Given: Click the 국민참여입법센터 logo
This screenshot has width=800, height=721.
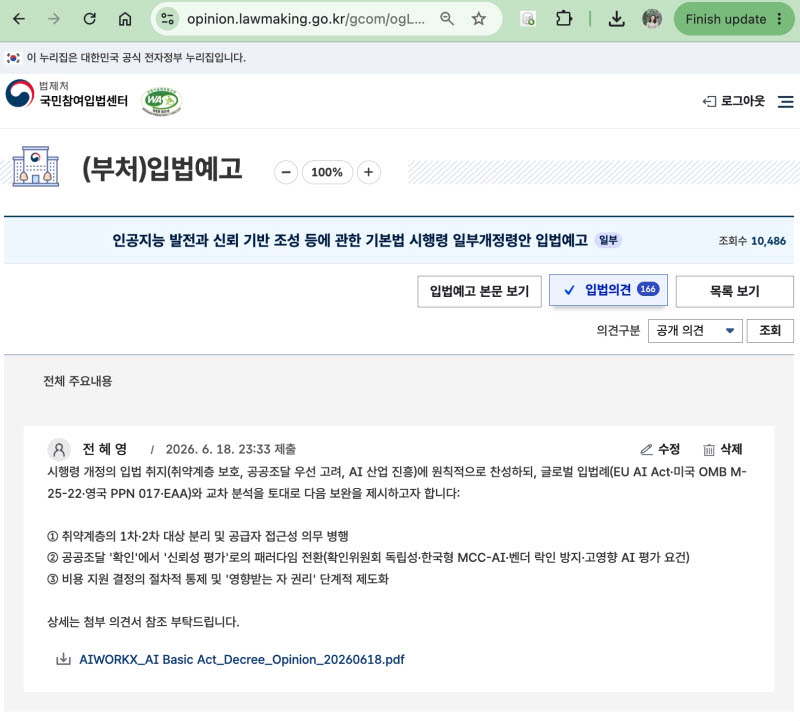Looking at the screenshot, I should coord(67,94).
